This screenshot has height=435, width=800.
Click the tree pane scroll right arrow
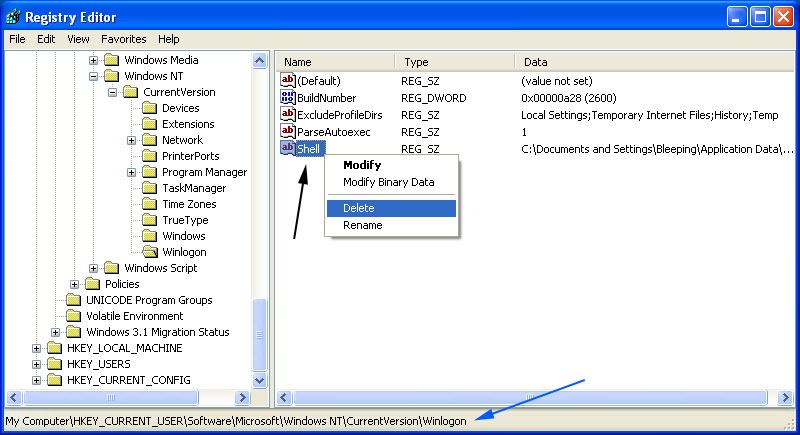tap(243, 397)
